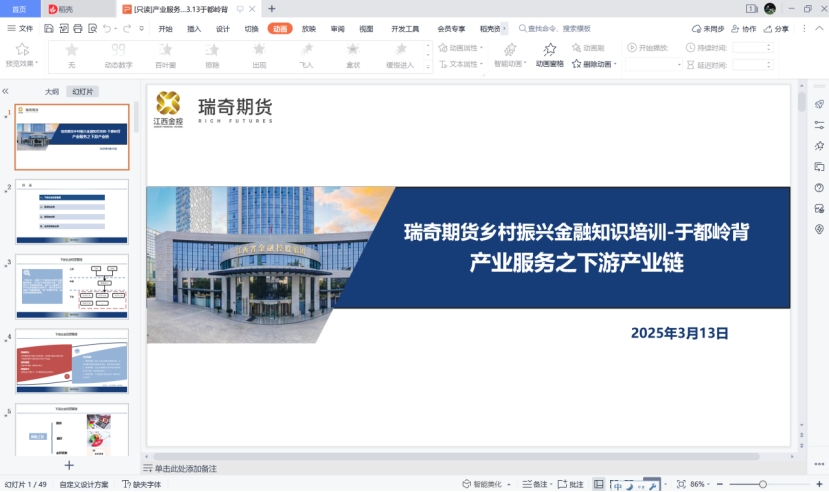The width and height of the screenshot is (829, 492).
Task: Open the 文本属性 dropdown
Action: [460, 64]
